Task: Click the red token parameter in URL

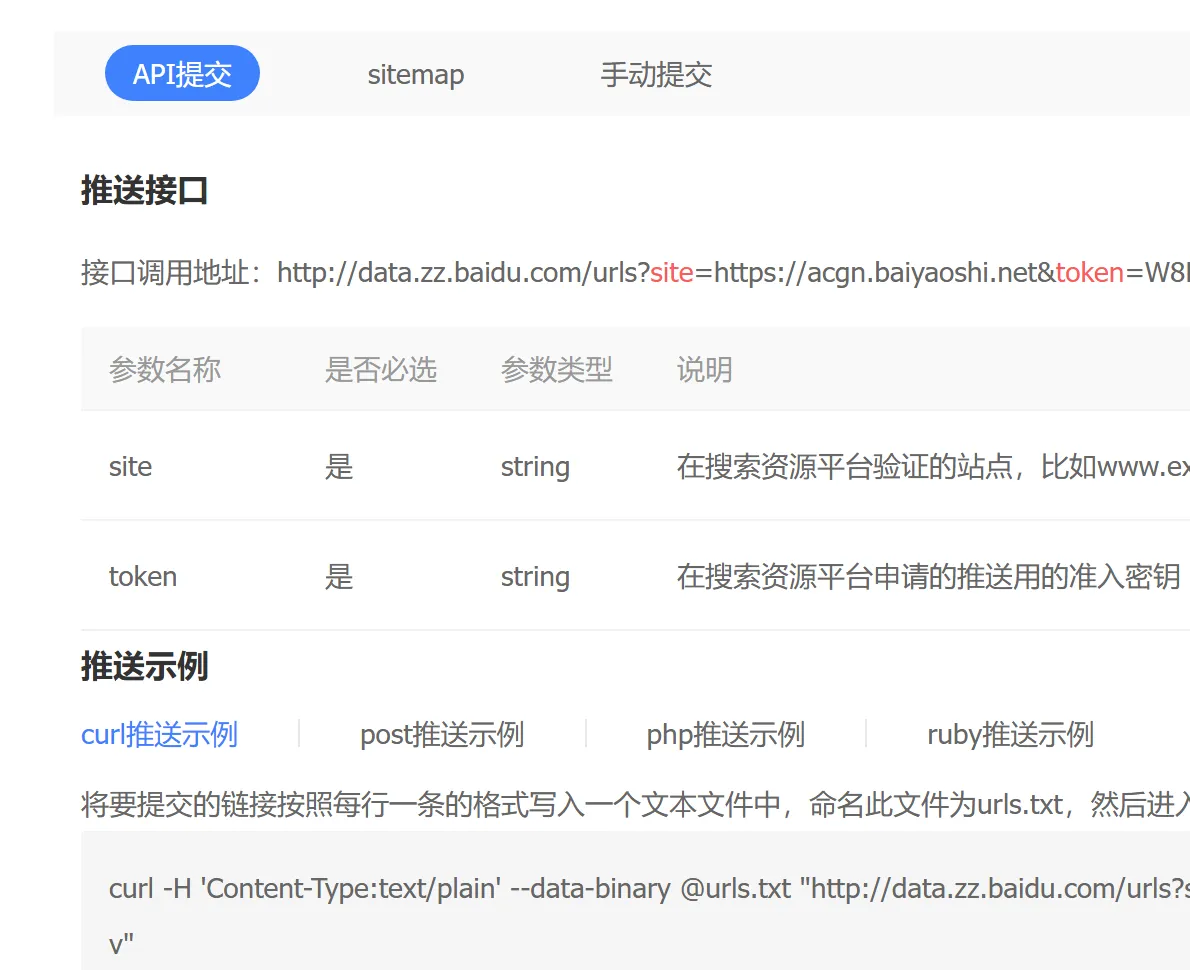Action: coord(1089,272)
